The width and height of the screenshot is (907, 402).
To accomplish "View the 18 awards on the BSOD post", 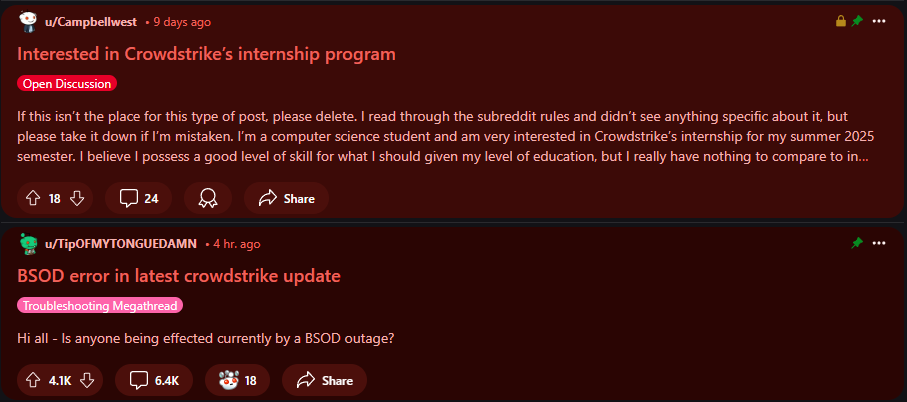I will (x=237, y=380).
